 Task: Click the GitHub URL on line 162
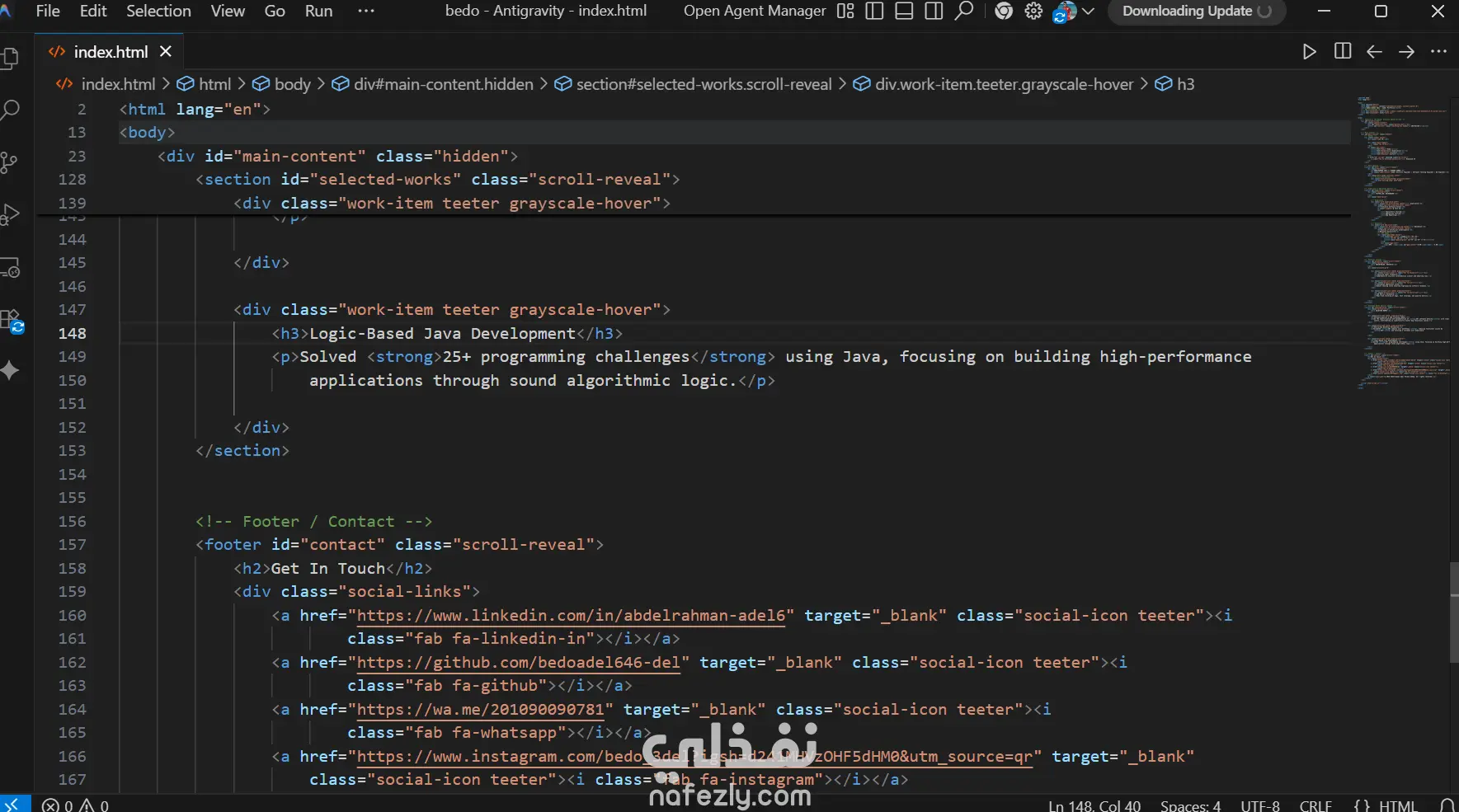coord(519,663)
